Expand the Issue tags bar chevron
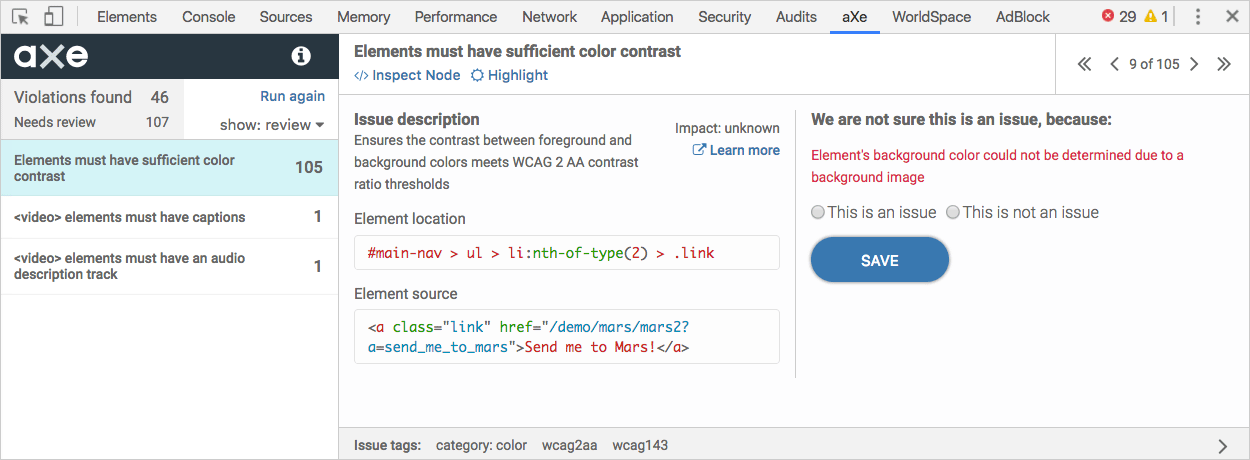Image resolution: width=1250 pixels, height=460 pixels. [1223, 446]
